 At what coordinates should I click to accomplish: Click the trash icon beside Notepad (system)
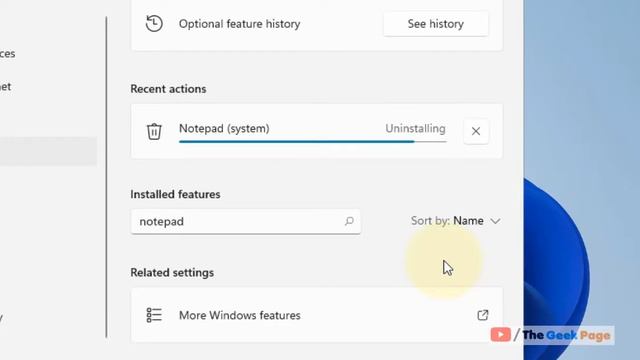[154, 131]
